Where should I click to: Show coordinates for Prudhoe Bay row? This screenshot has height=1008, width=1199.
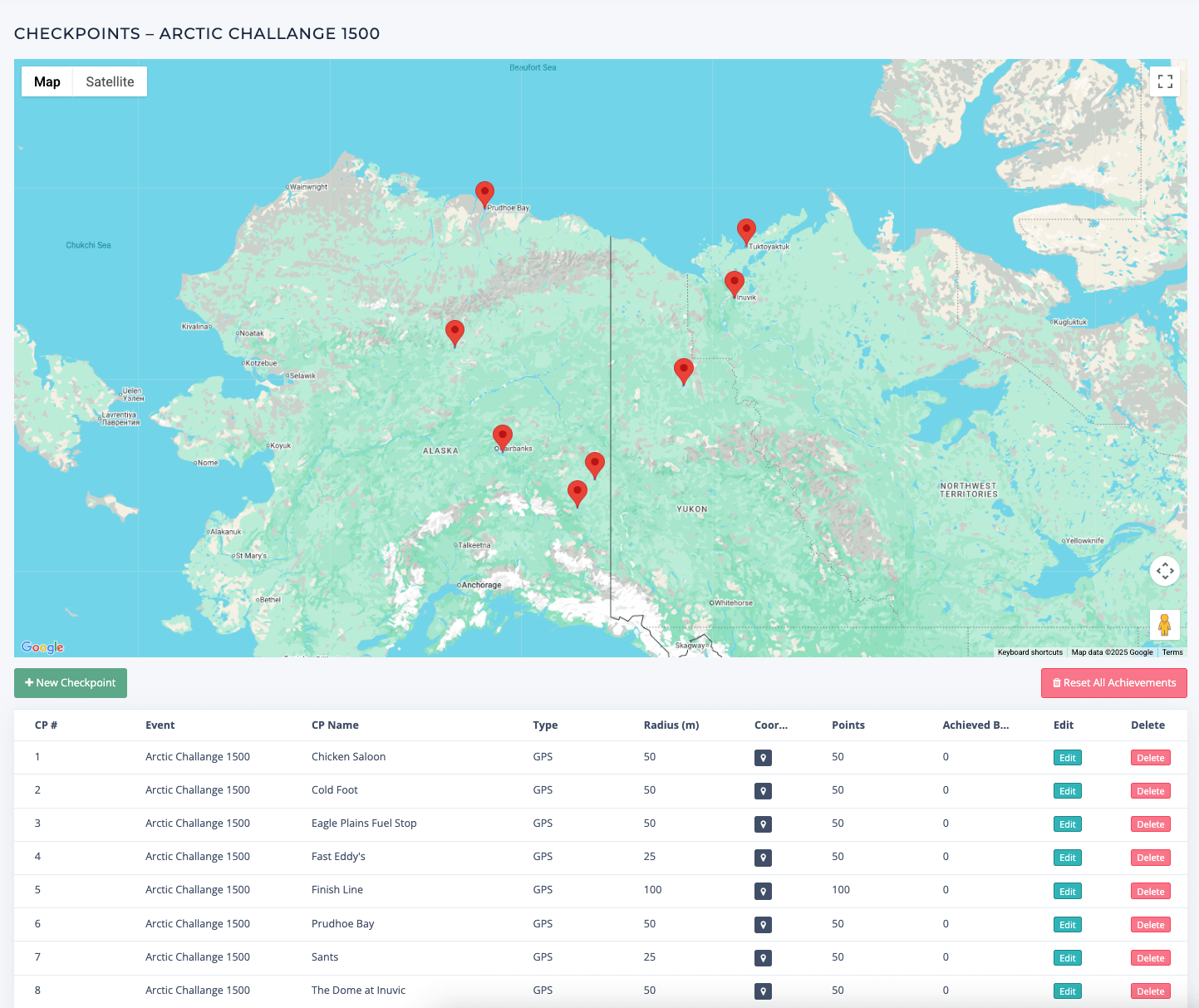click(763, 925)
